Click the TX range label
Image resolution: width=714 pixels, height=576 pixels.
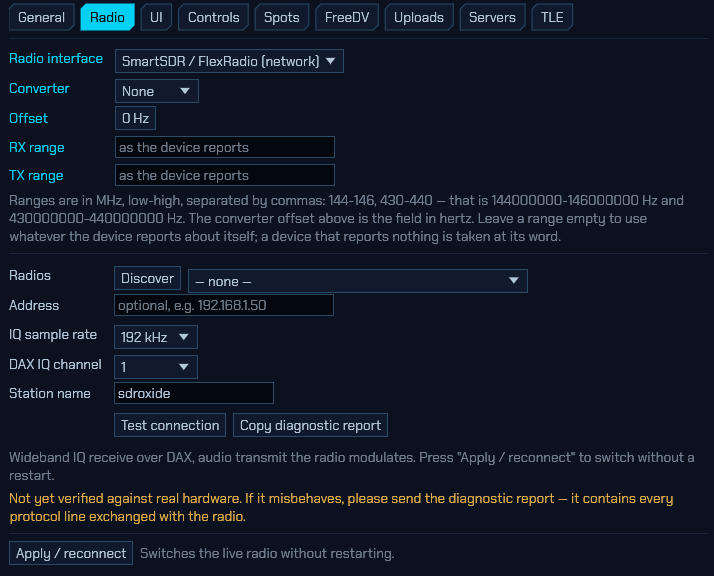[36, 175]
